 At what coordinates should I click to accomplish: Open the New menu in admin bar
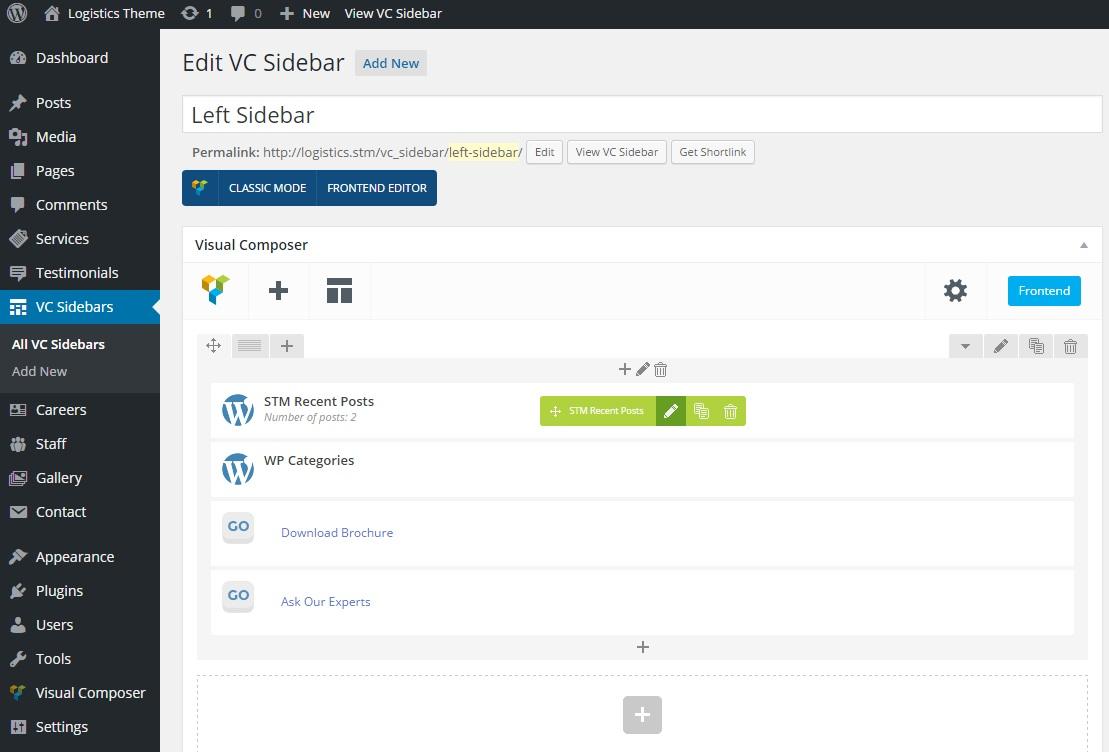(305, 13)
